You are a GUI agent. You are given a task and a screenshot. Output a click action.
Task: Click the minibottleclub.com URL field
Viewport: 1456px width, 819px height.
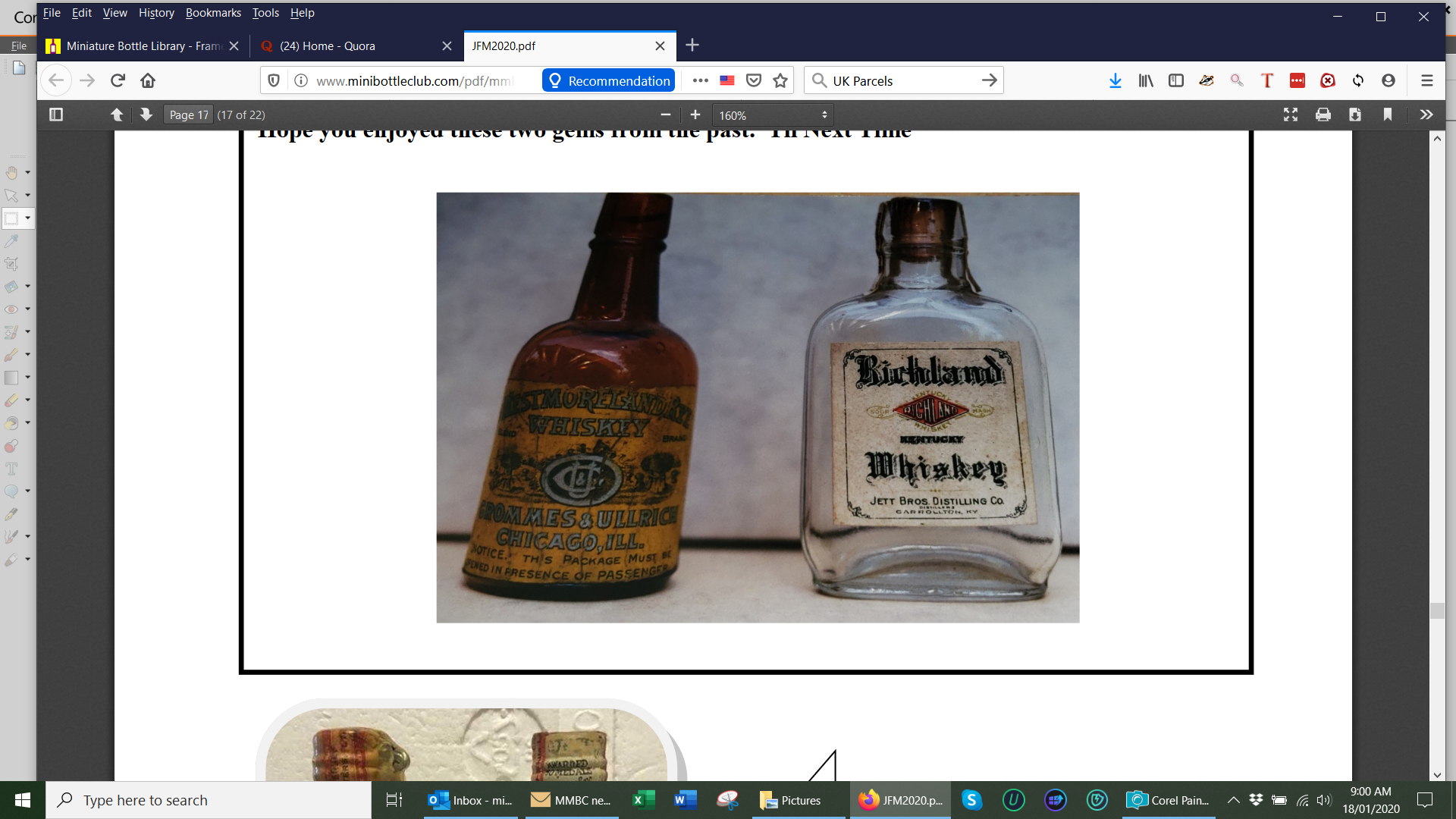click(x=414, y=80)
